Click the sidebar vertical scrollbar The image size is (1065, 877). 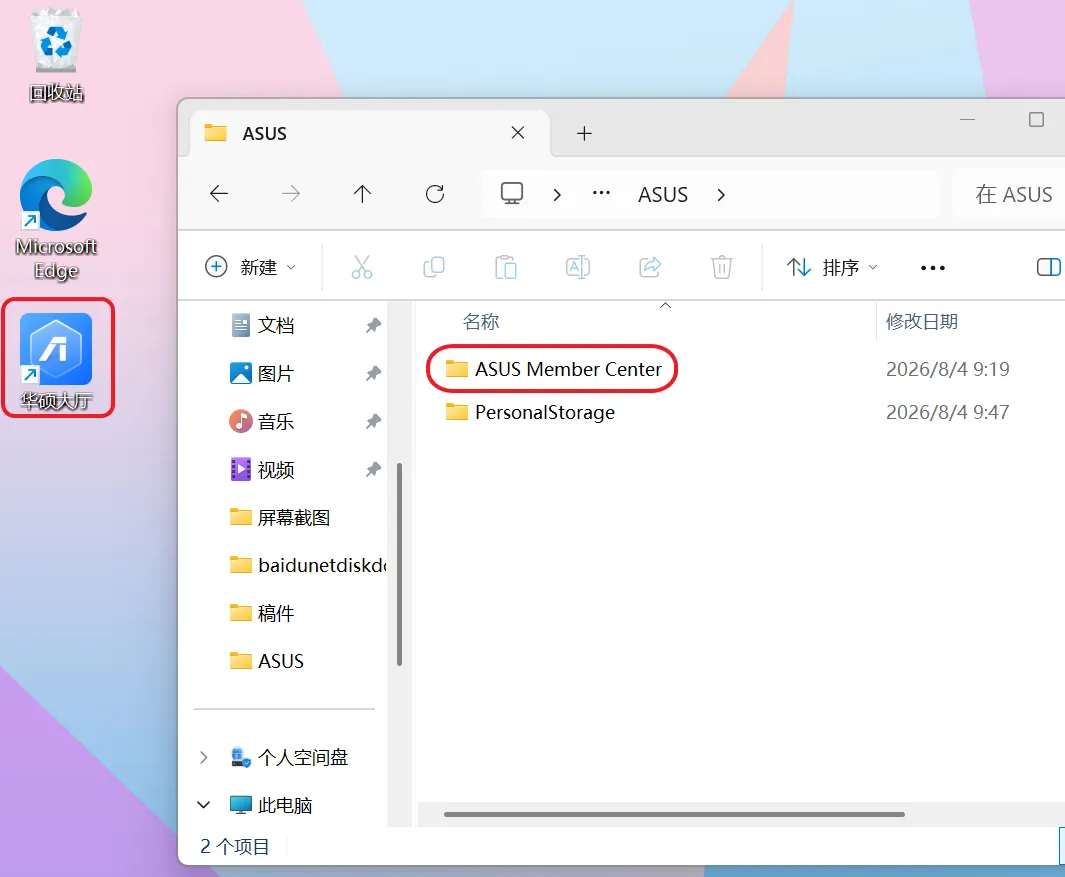coord(399,564)
